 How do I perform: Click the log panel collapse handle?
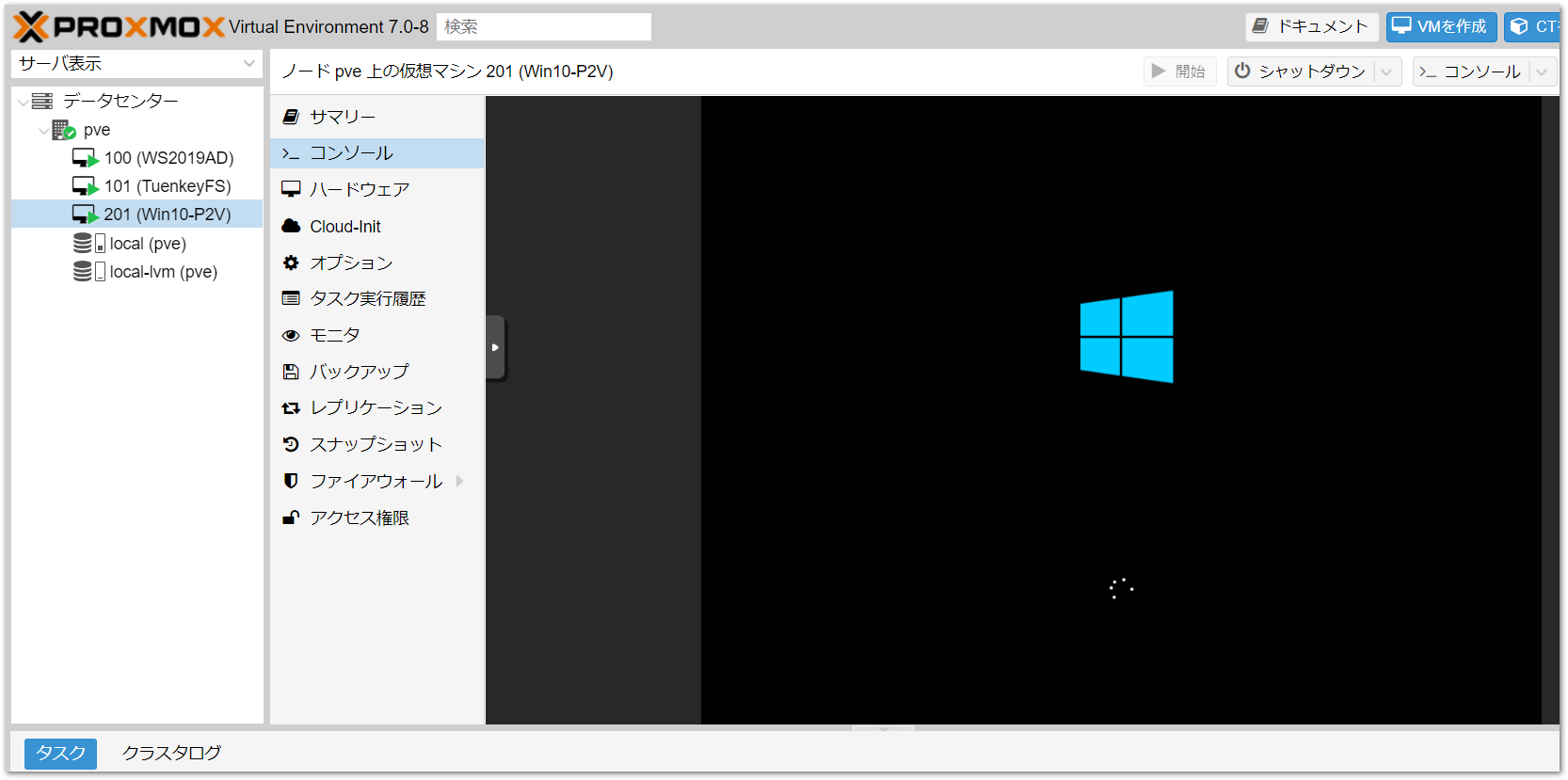[883, 728]
